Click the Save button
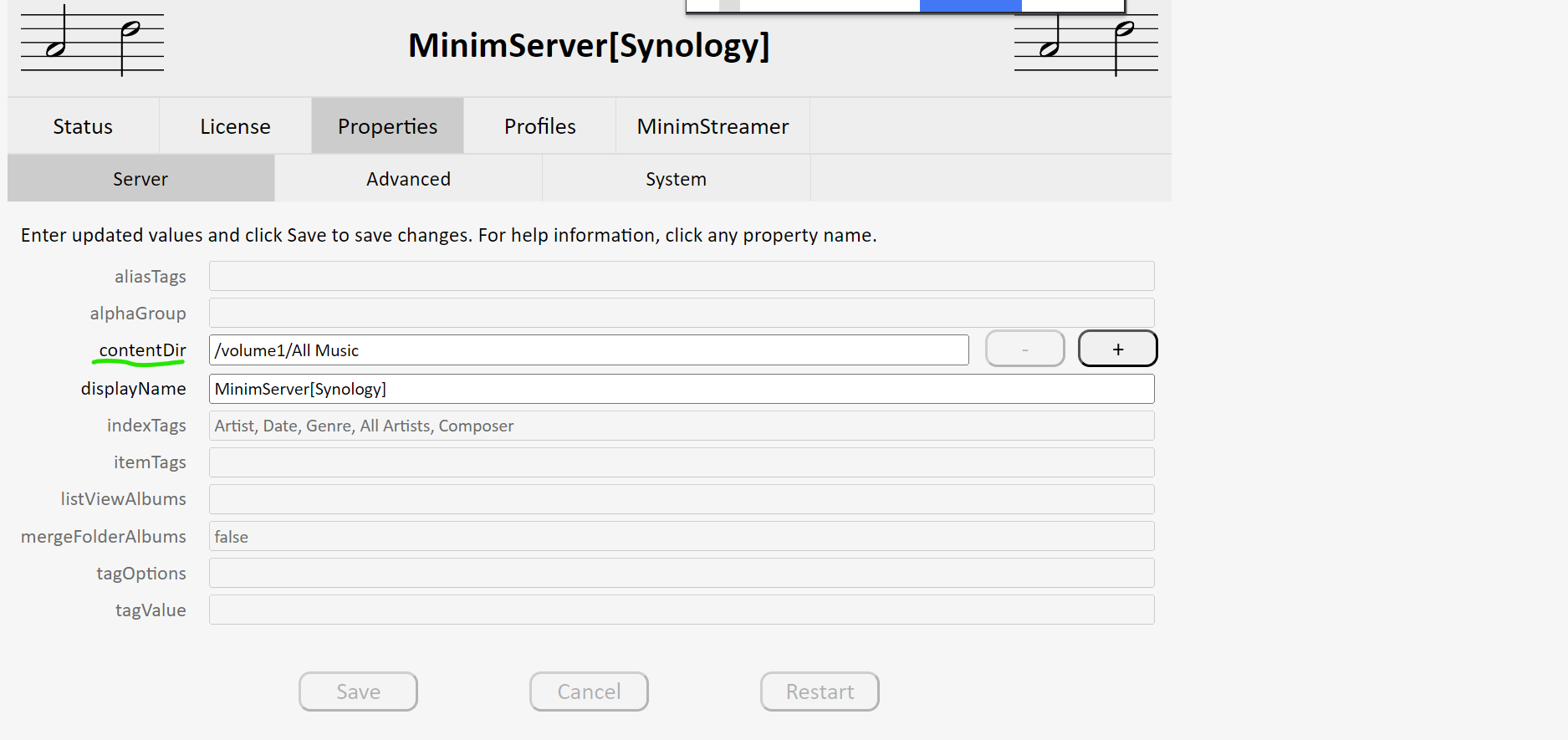Image resolution: width=1568 pixels, height=740 pixels. coord(358,692)
